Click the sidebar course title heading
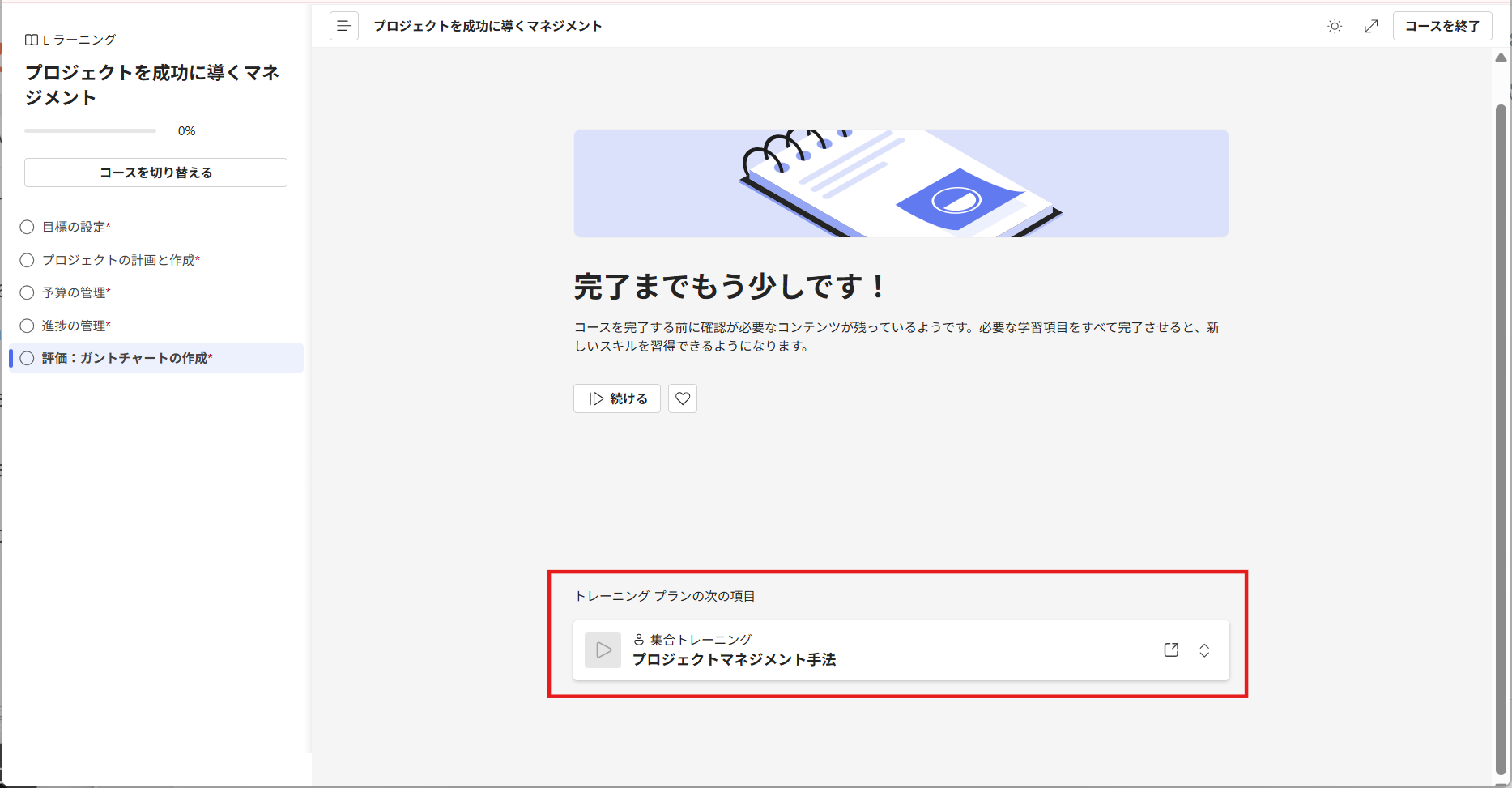1512x788 pixels. click(x=152, y=85)
